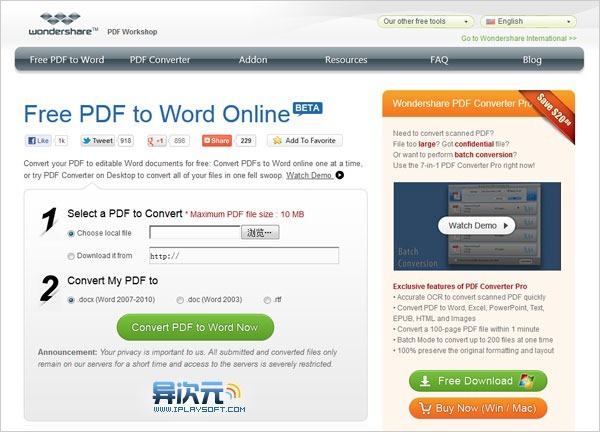Click the Maximum PDF file size : 10 MB note

(x=245, y=214)
